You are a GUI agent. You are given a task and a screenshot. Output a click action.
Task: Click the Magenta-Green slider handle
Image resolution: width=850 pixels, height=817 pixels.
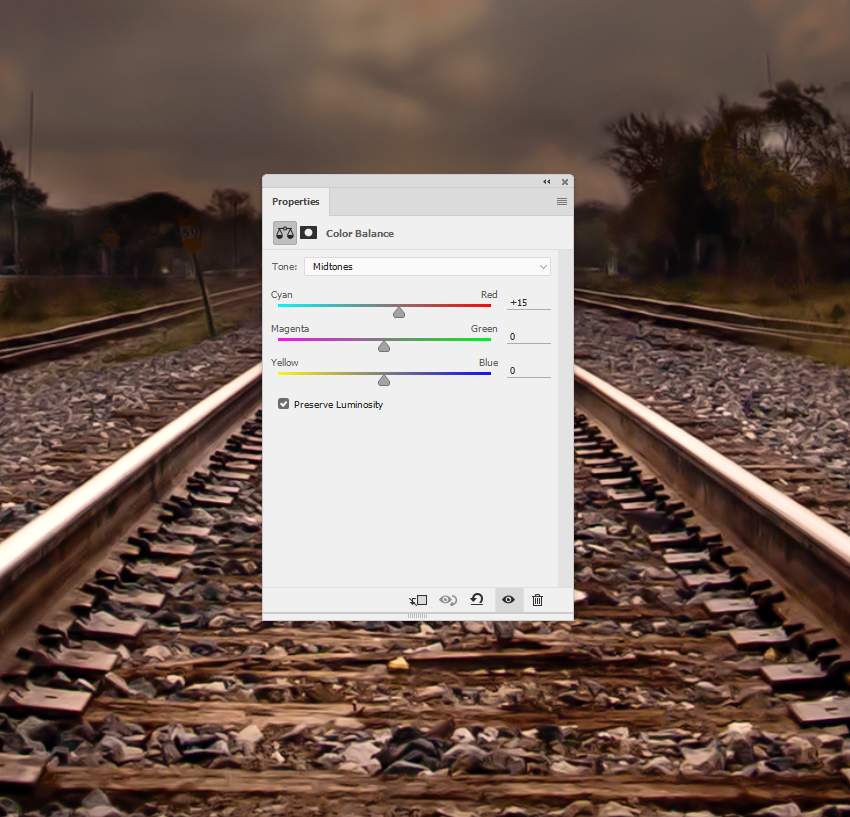[x=384, y=346]
